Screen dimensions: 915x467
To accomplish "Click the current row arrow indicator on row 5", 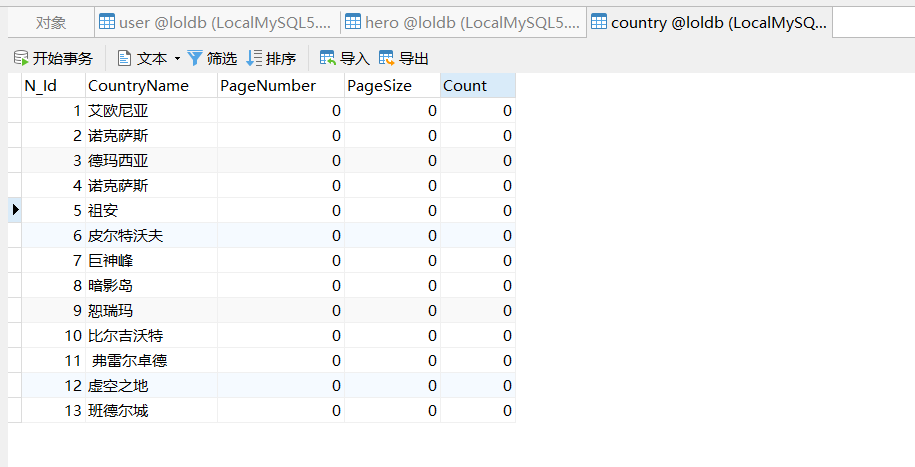I will coord(15,210).
